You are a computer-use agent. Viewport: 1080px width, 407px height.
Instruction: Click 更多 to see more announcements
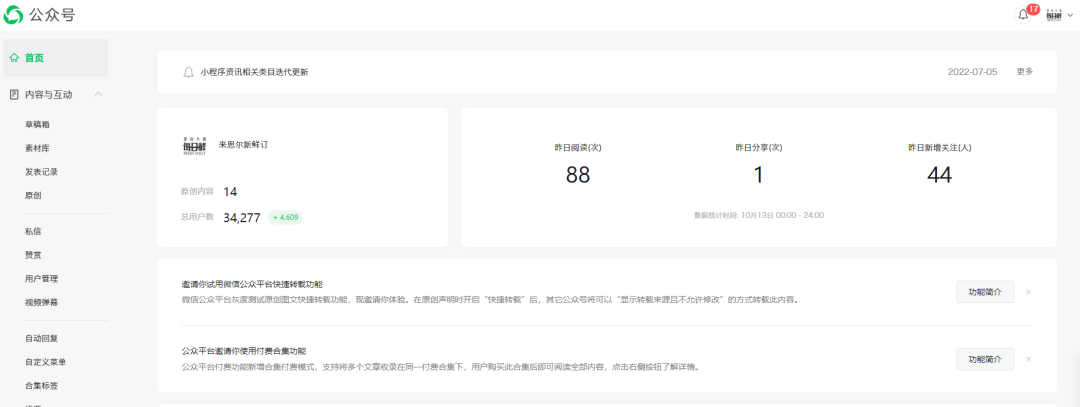click(1025, 72)
